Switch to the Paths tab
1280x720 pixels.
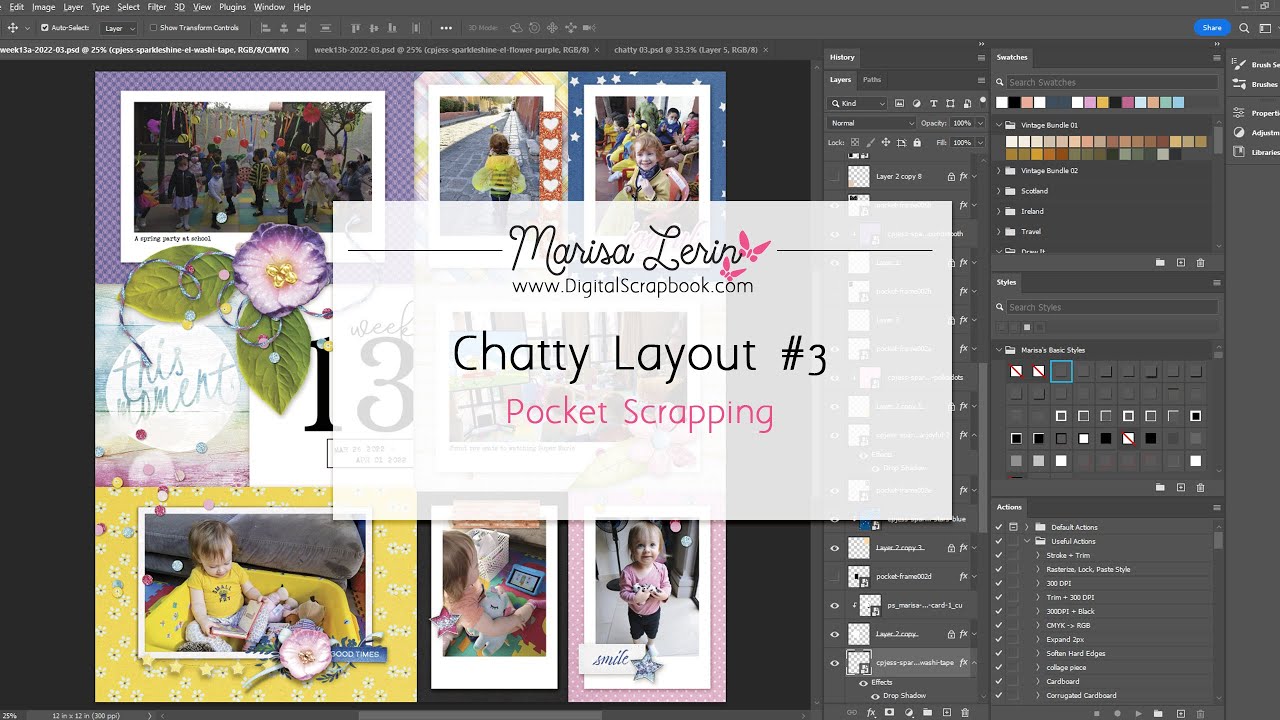pos(872,80)
